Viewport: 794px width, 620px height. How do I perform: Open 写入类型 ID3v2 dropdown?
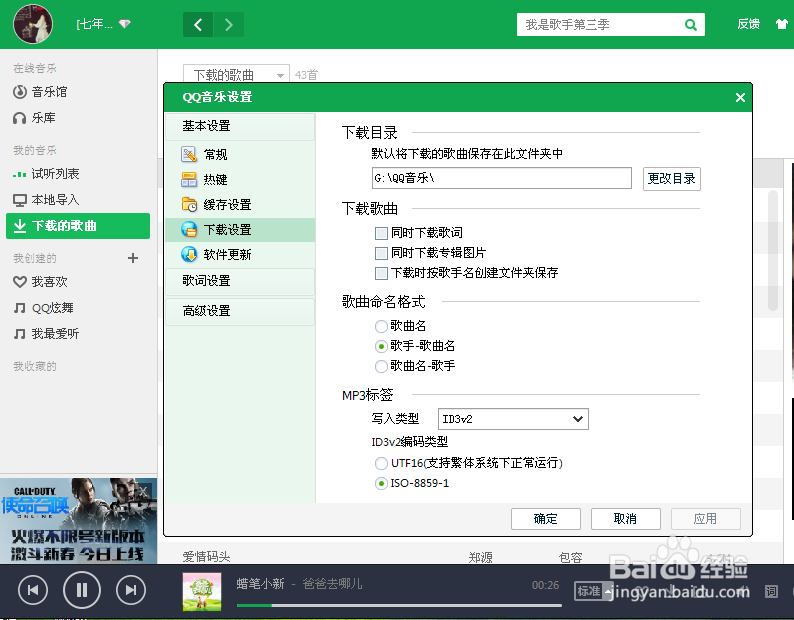click(x=513, y=419)
